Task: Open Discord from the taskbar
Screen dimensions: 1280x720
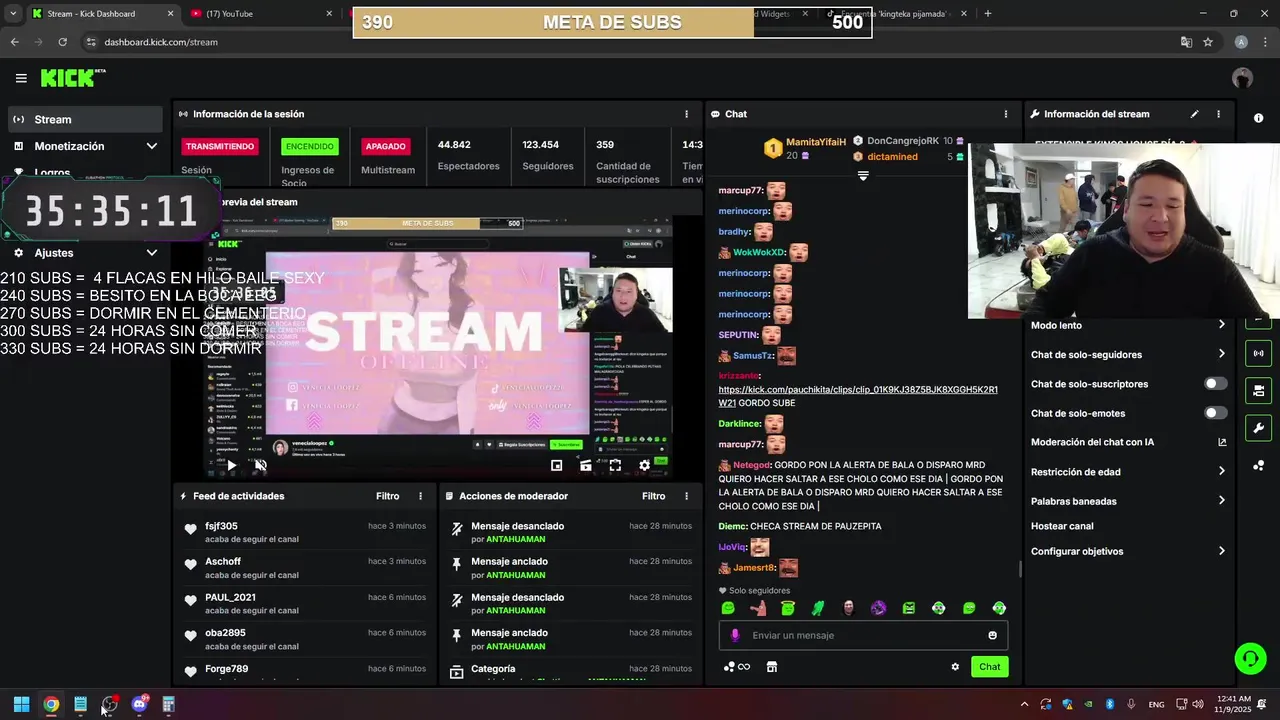Action: click(139, 704)
